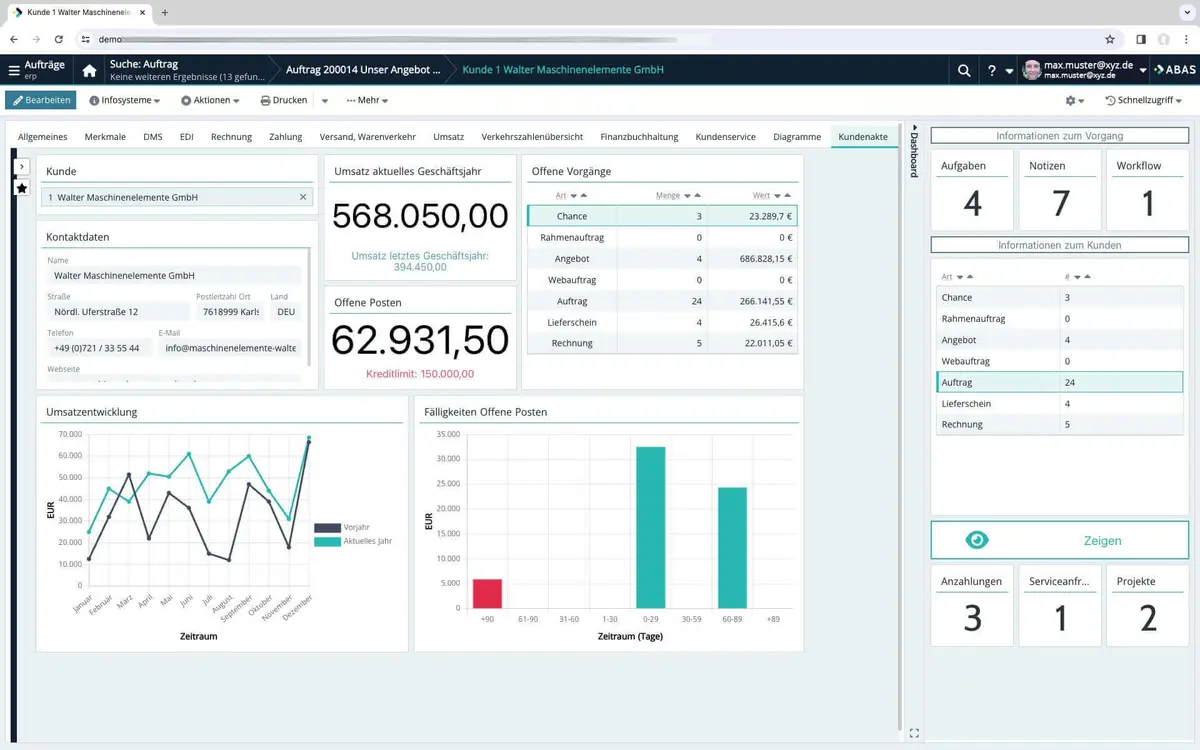Click the printer icon next to Drucken
1200x750 pixels.
coord(264,100)
